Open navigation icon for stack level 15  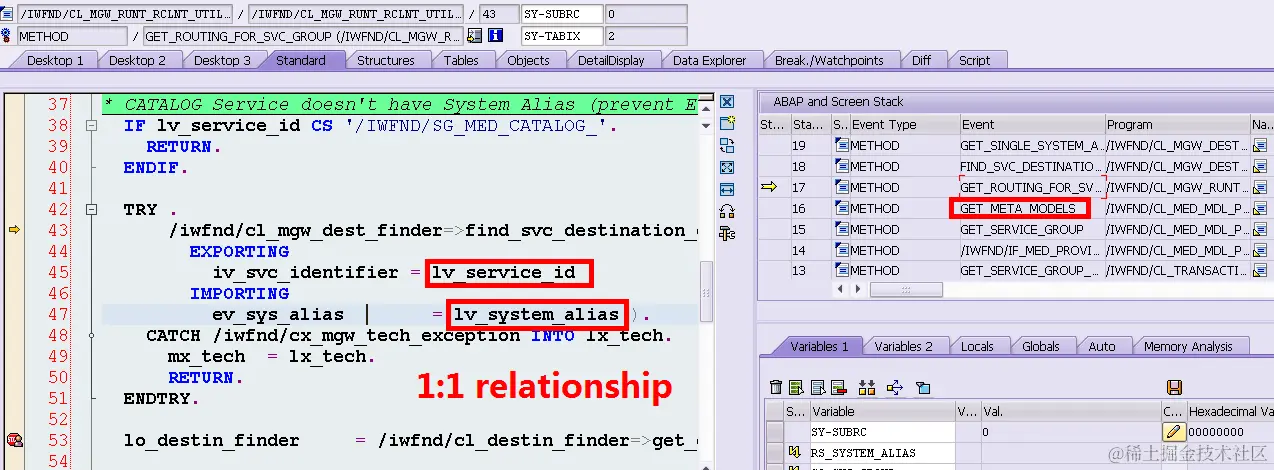[1260, 229]
